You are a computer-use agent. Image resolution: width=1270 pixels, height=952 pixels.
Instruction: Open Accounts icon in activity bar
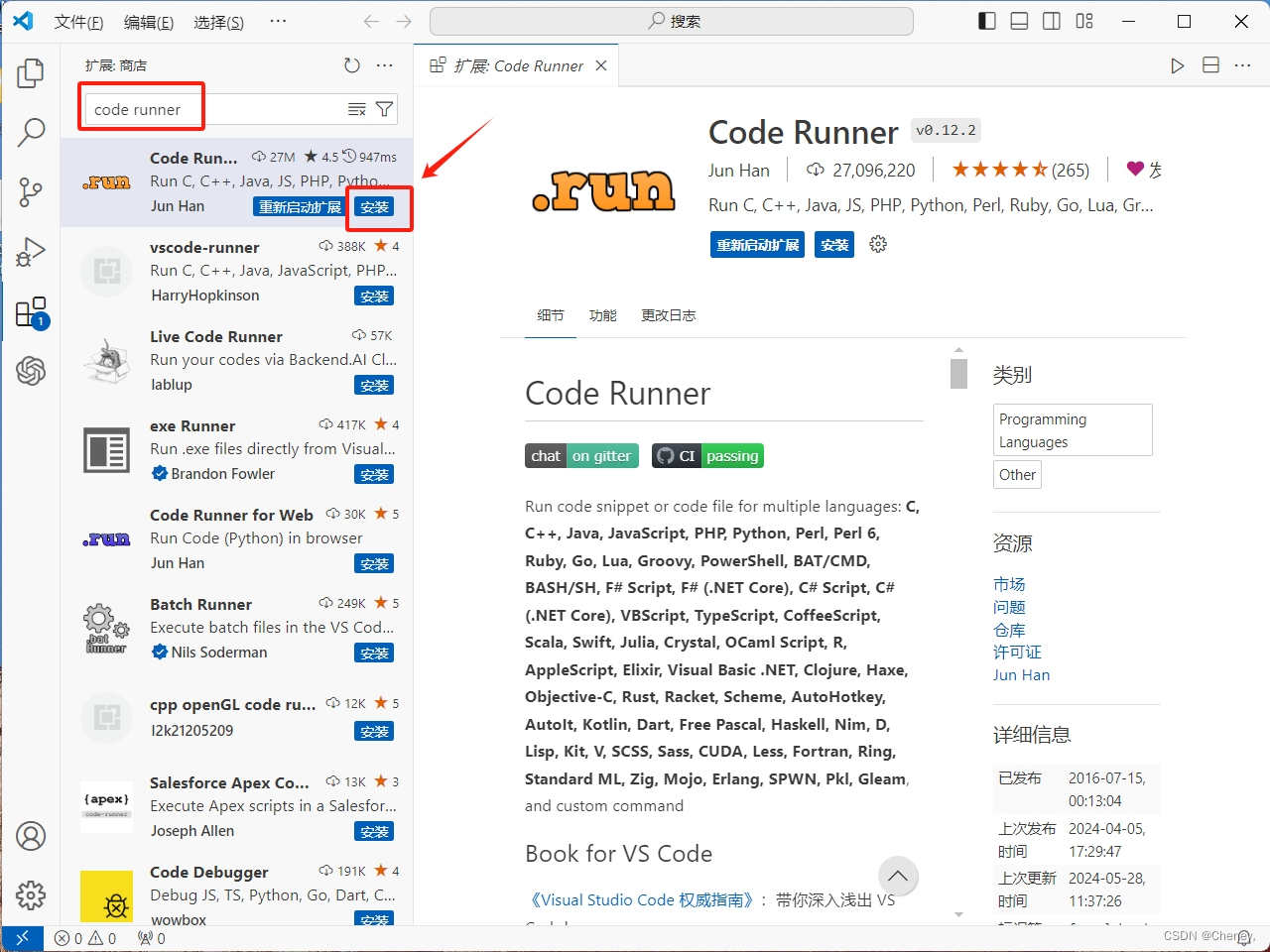point(31,836)
